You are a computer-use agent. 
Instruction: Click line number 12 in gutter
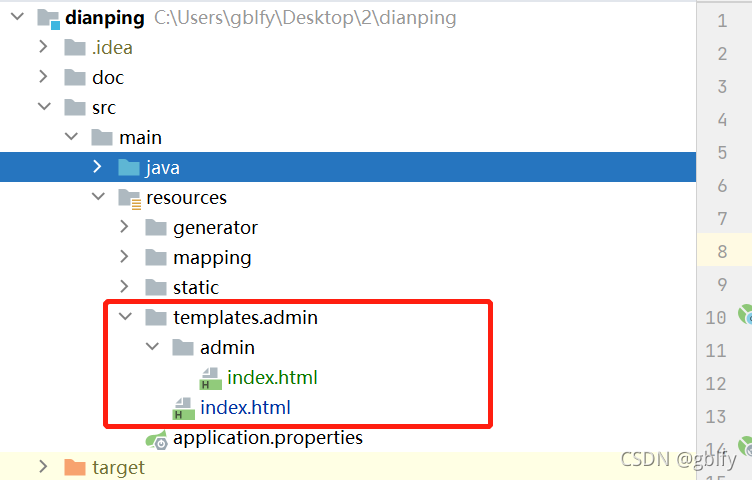(x=716, y=384)
